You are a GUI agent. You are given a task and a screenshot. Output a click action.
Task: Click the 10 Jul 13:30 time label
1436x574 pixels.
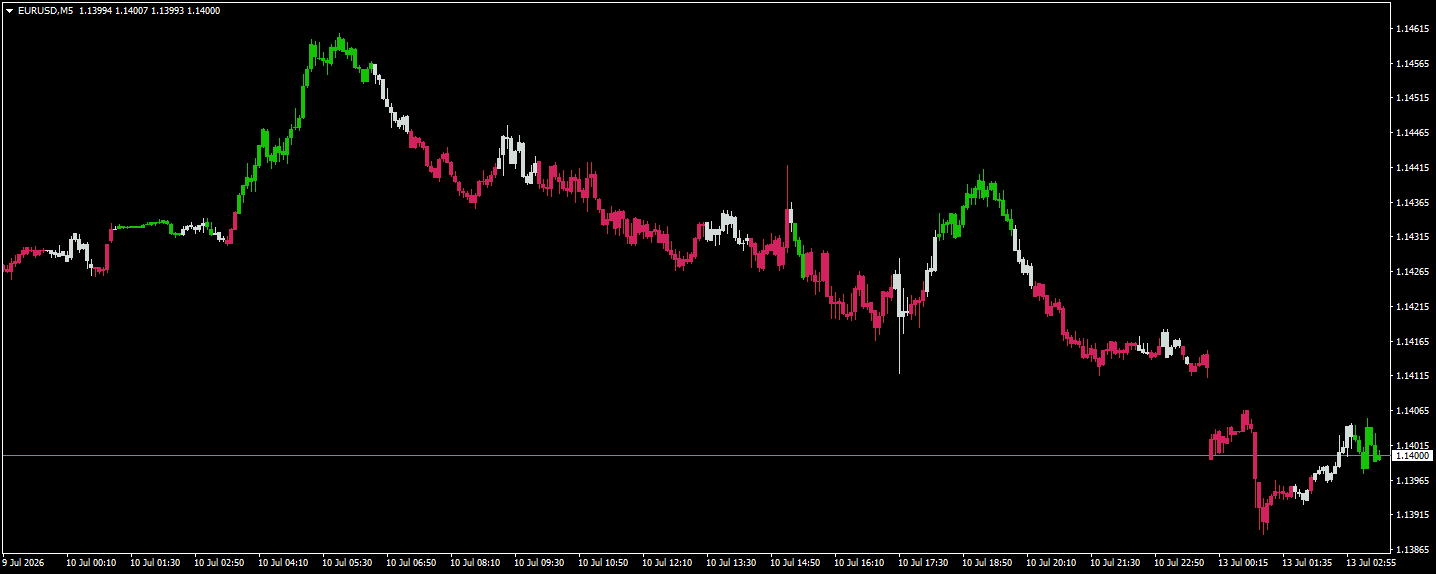[x=731, y=563]
